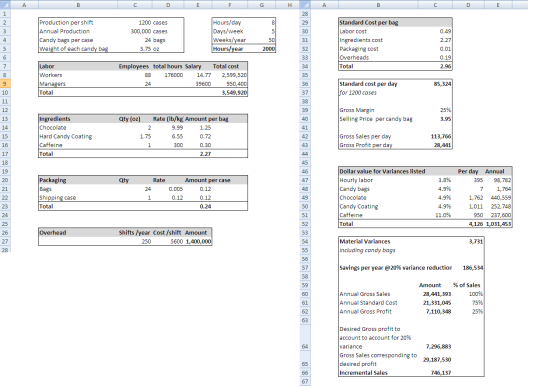Select all cells via left corner button
This screenshot has height=387, width=560.
pos(5,5)
